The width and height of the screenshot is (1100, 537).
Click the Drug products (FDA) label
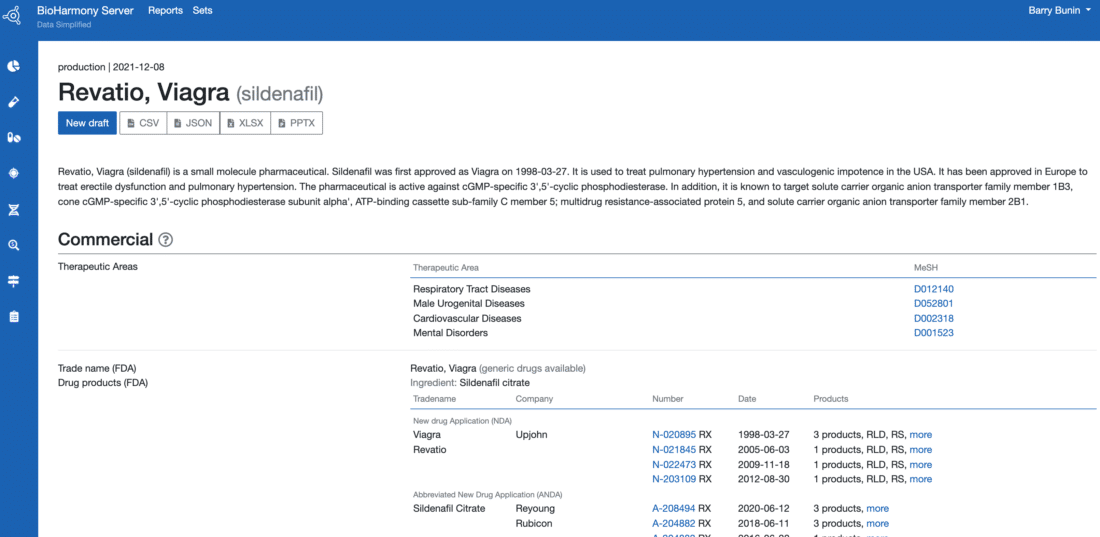(x=103, y=383)
